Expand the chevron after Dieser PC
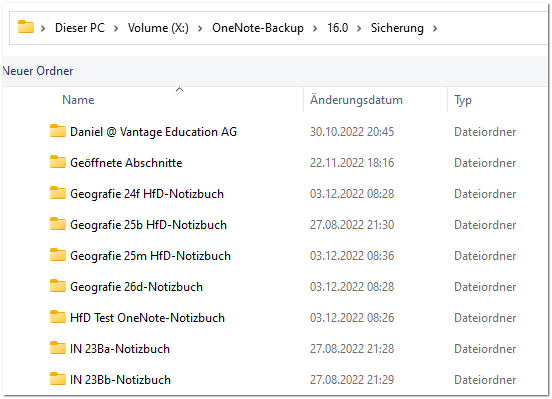The height and width of the screenshot is (399, 552). (116, 28)
